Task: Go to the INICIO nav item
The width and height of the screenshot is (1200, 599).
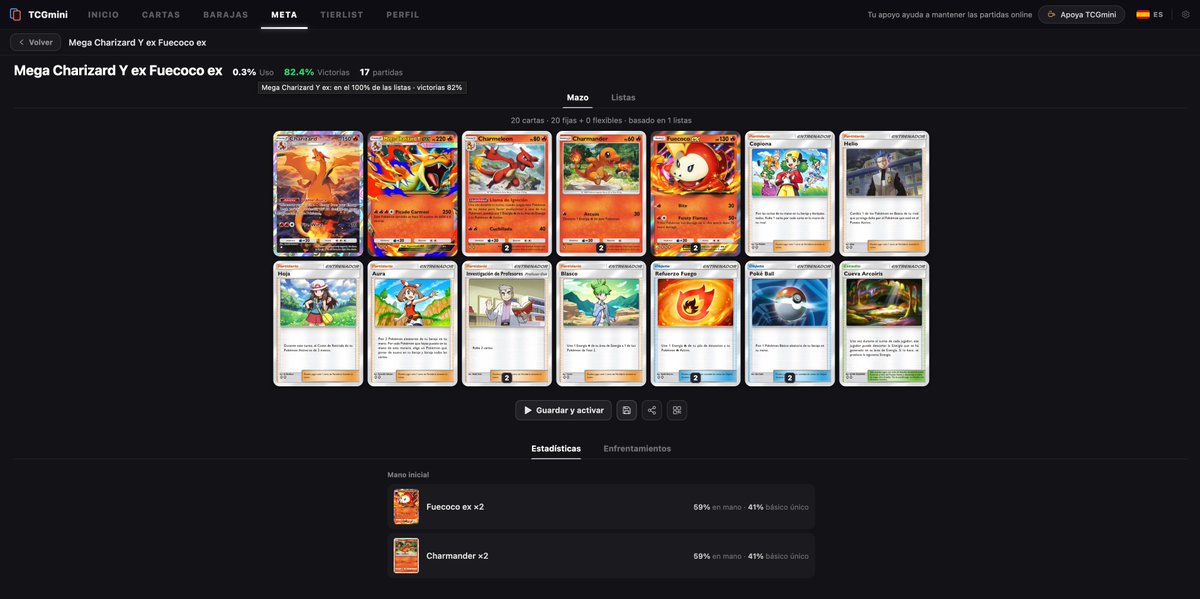Action: pyautogui.click(x=104, y=15)
